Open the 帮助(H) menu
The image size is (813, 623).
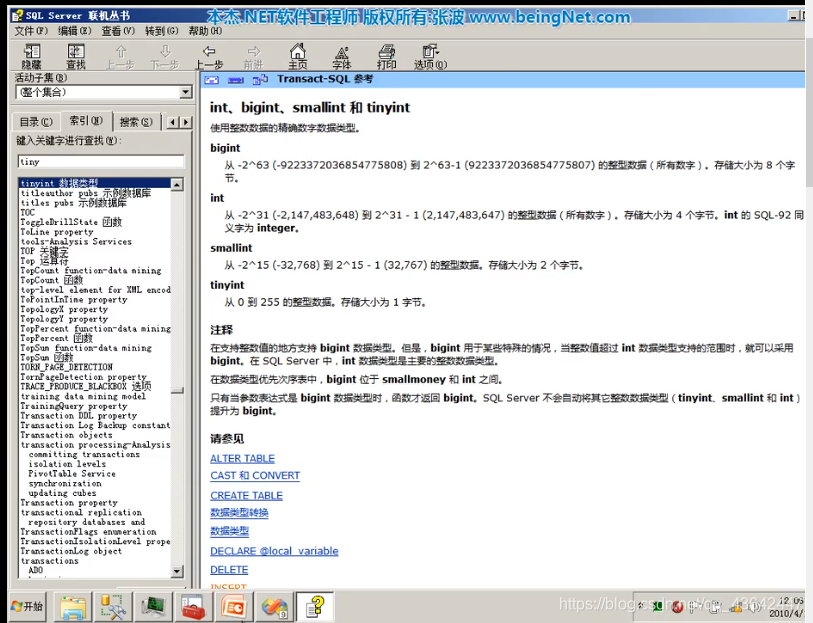pyautogui.click(x=205, y=31)
